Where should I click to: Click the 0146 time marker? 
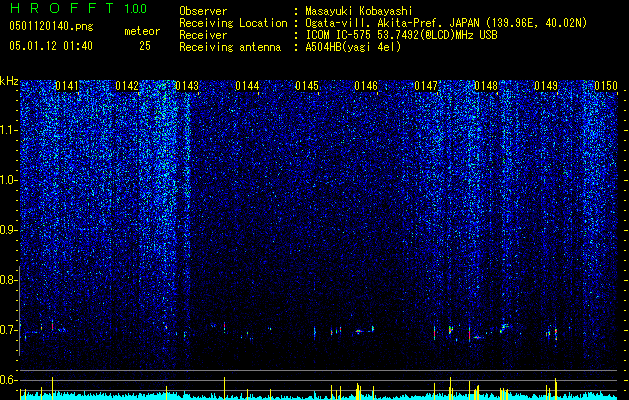(x=366, y=86)
